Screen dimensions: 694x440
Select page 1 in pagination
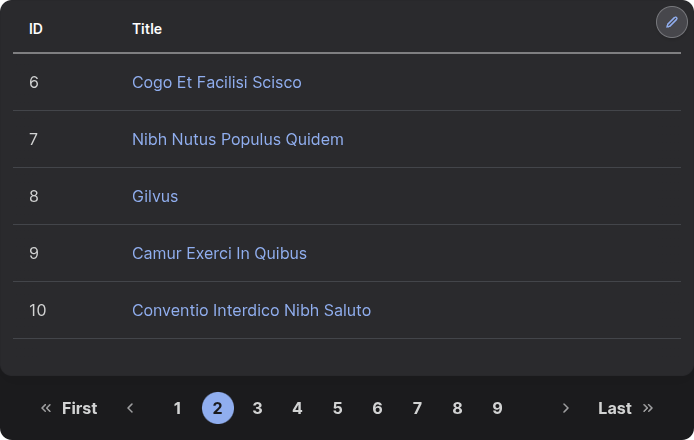coord(177,408)
